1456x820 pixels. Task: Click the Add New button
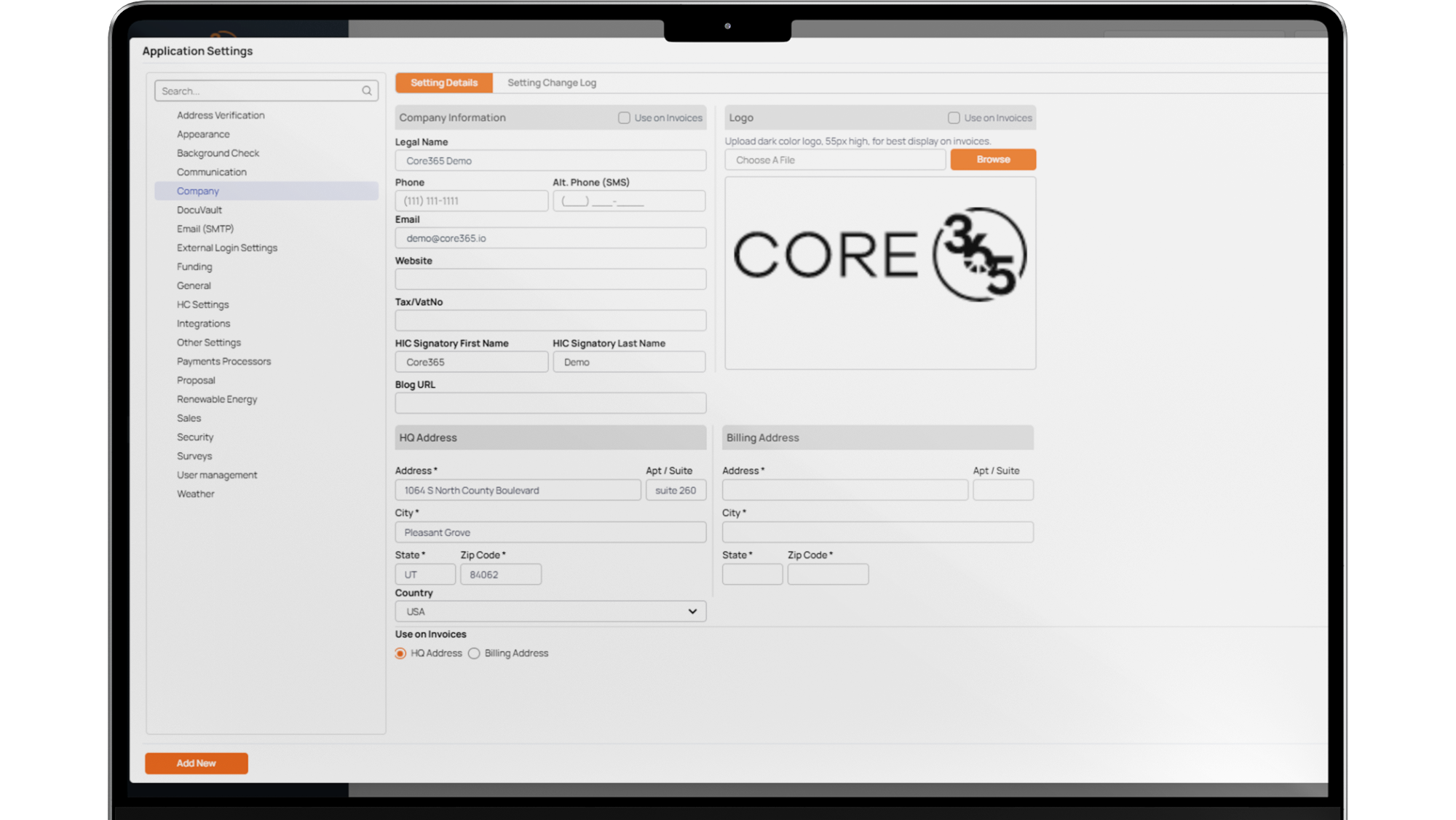coord(196,763)
